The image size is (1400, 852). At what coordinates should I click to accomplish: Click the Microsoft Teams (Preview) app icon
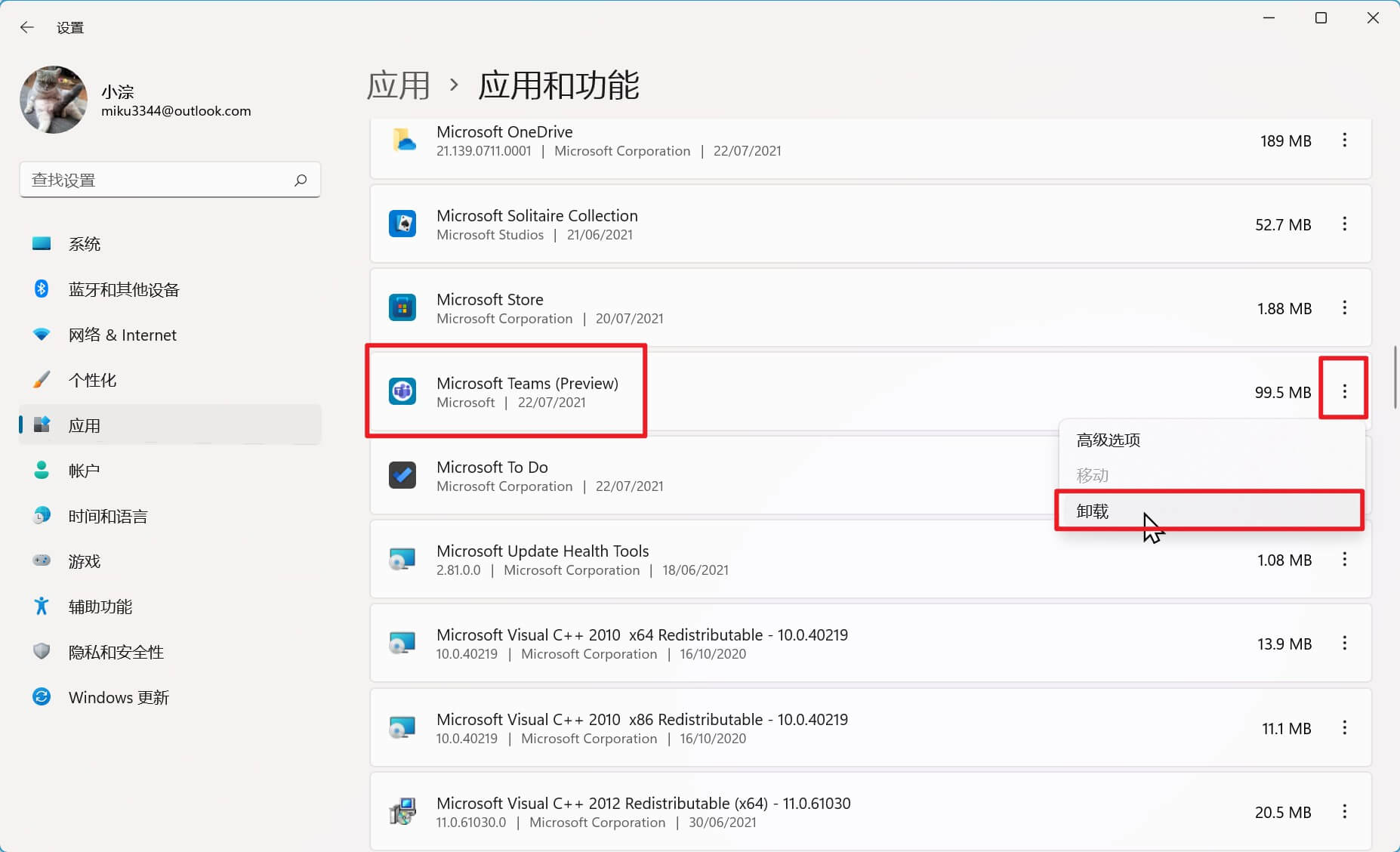tap(402, 391)
